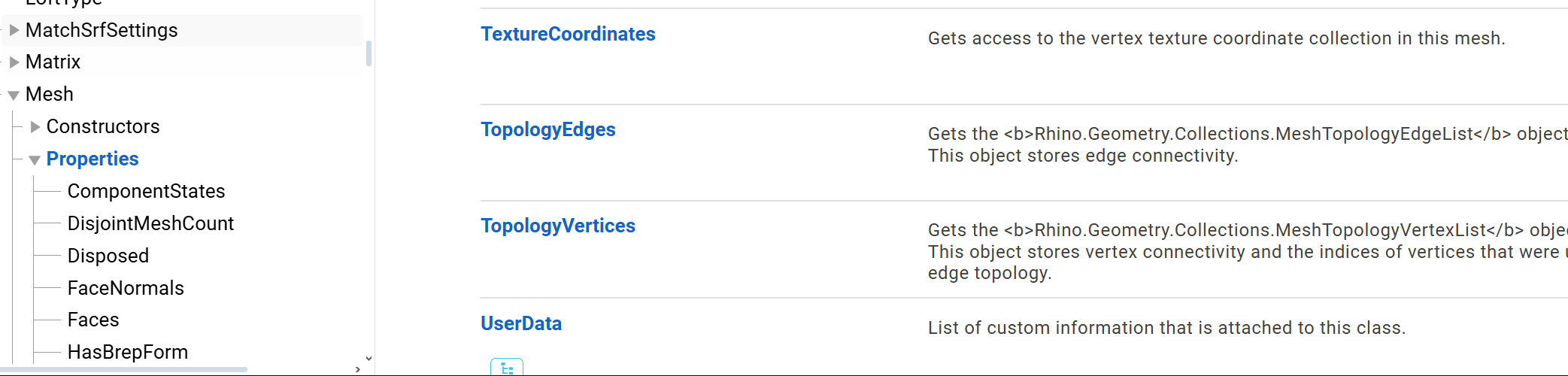Expand the MatchSrfSettings tree node

pos(14,30)
